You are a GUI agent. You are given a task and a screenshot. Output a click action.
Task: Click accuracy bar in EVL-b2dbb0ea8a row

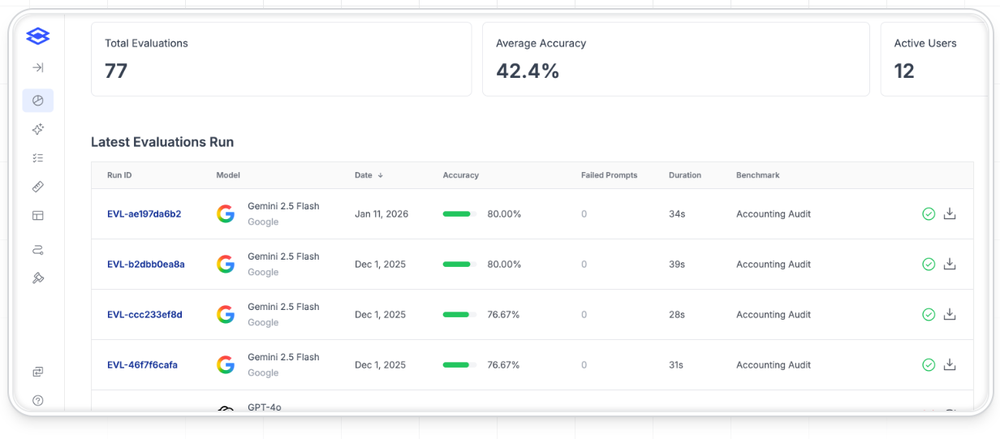pyautogui.click(x=459, y=264)
